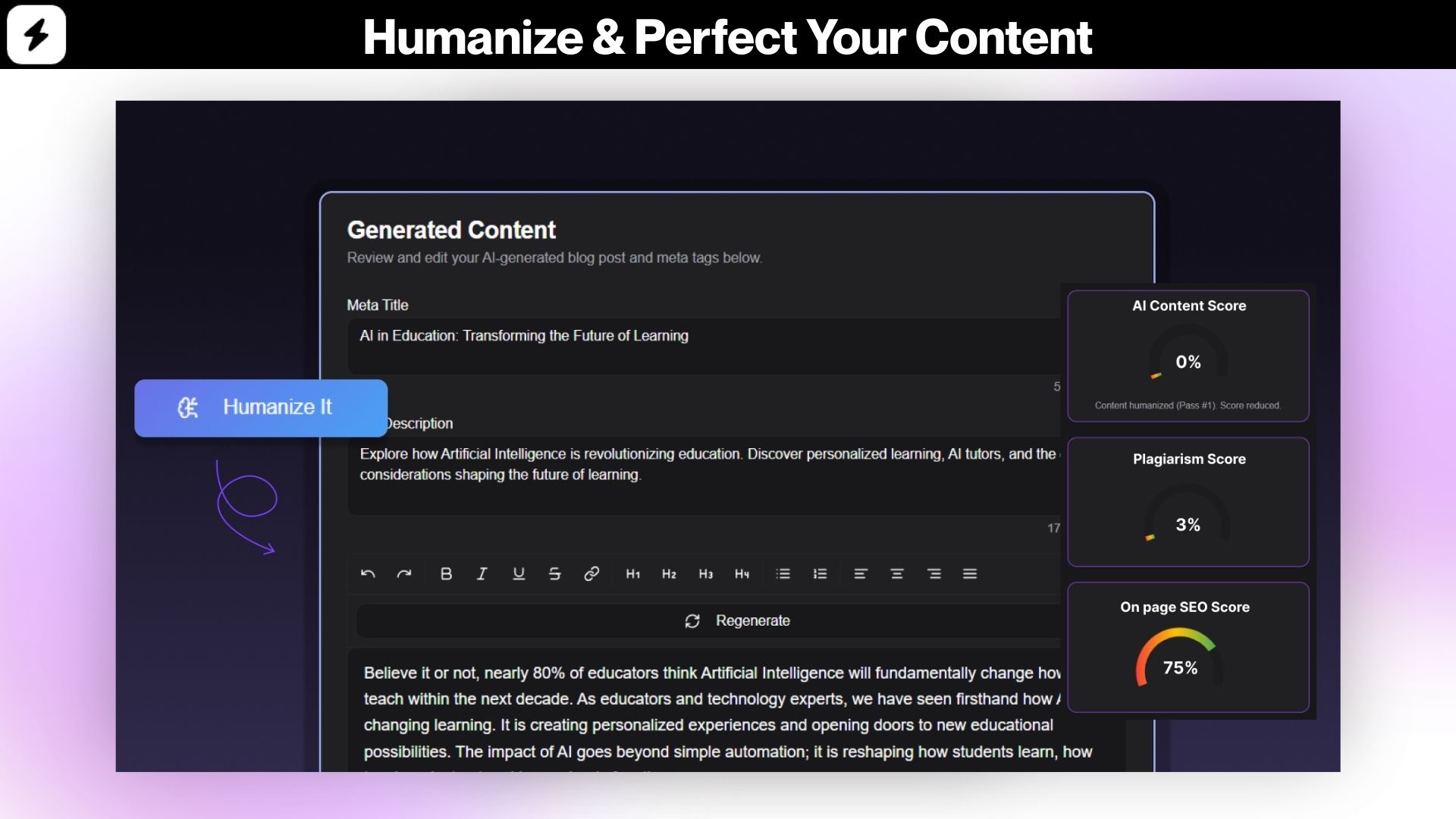Click the AI Content Score panel

pos(1188,356)
